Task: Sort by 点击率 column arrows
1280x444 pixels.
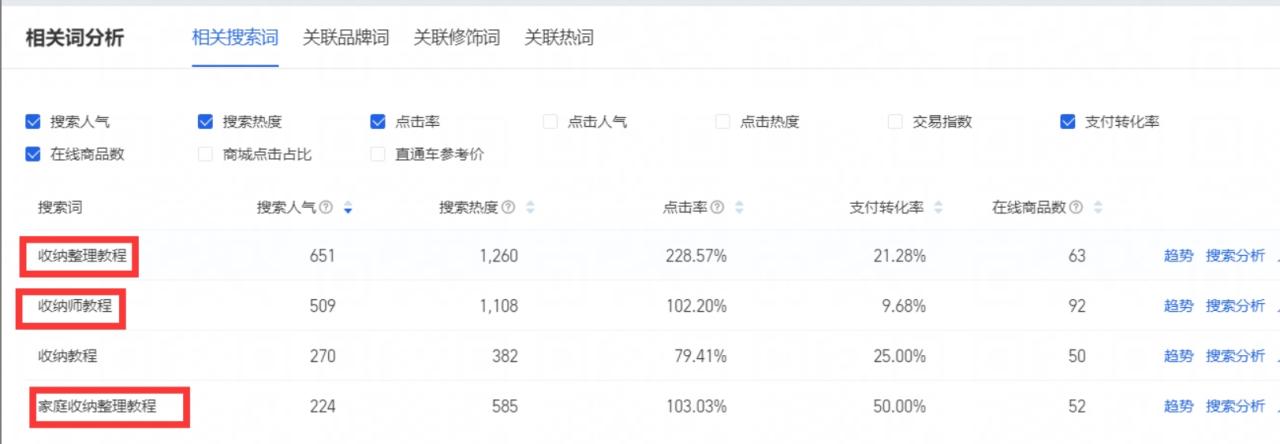Action: pyautogui.click(x=739, y=208)
